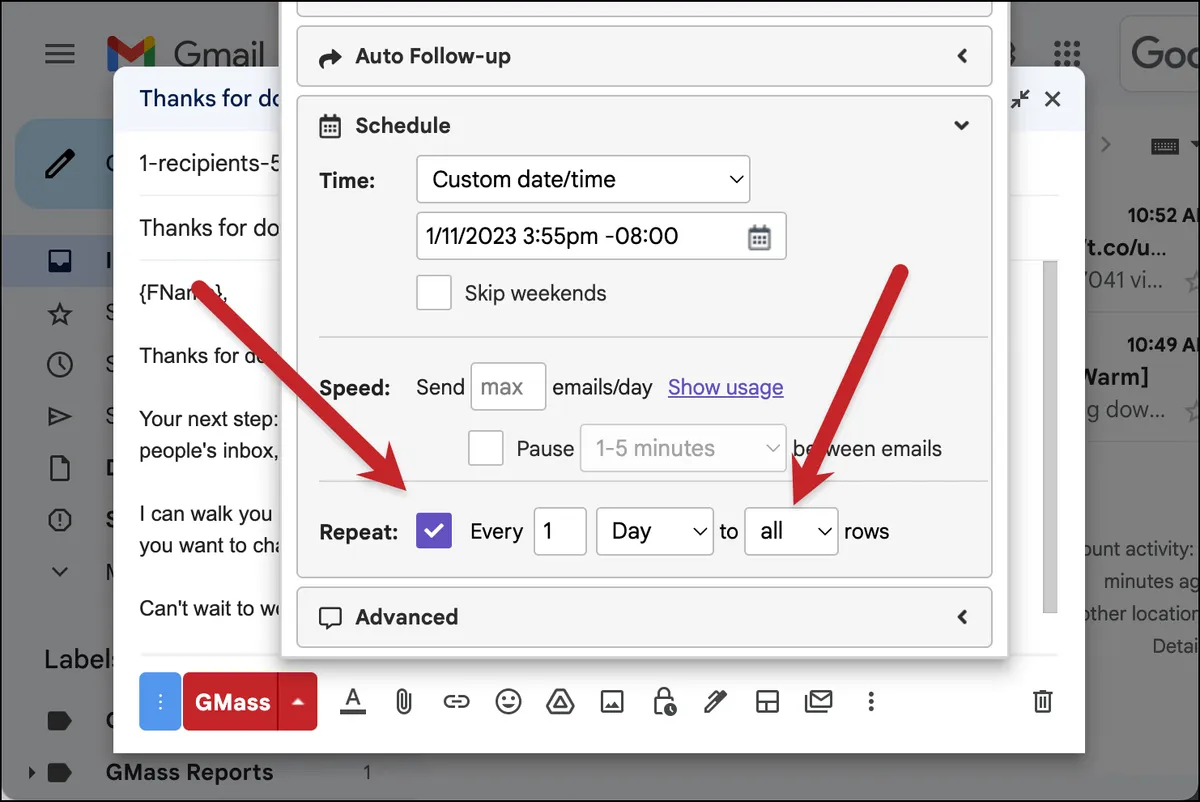Click the date/time field 1/11/2023 3:55pm
1200x802 pixels.
tap(601, 236)
